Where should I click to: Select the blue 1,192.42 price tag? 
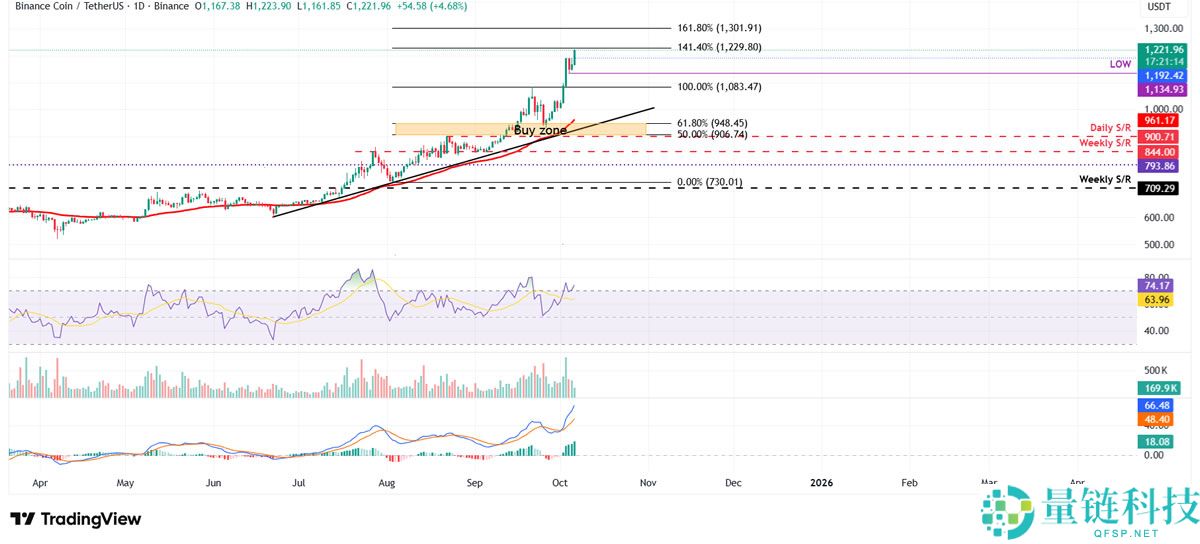[x=1161, y=74]
